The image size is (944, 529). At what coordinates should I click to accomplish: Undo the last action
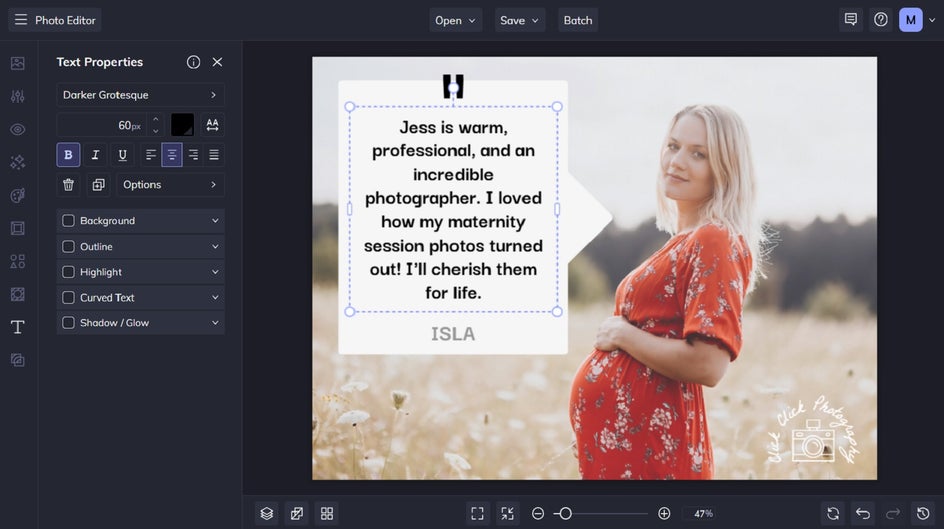[x=863, y=513]
